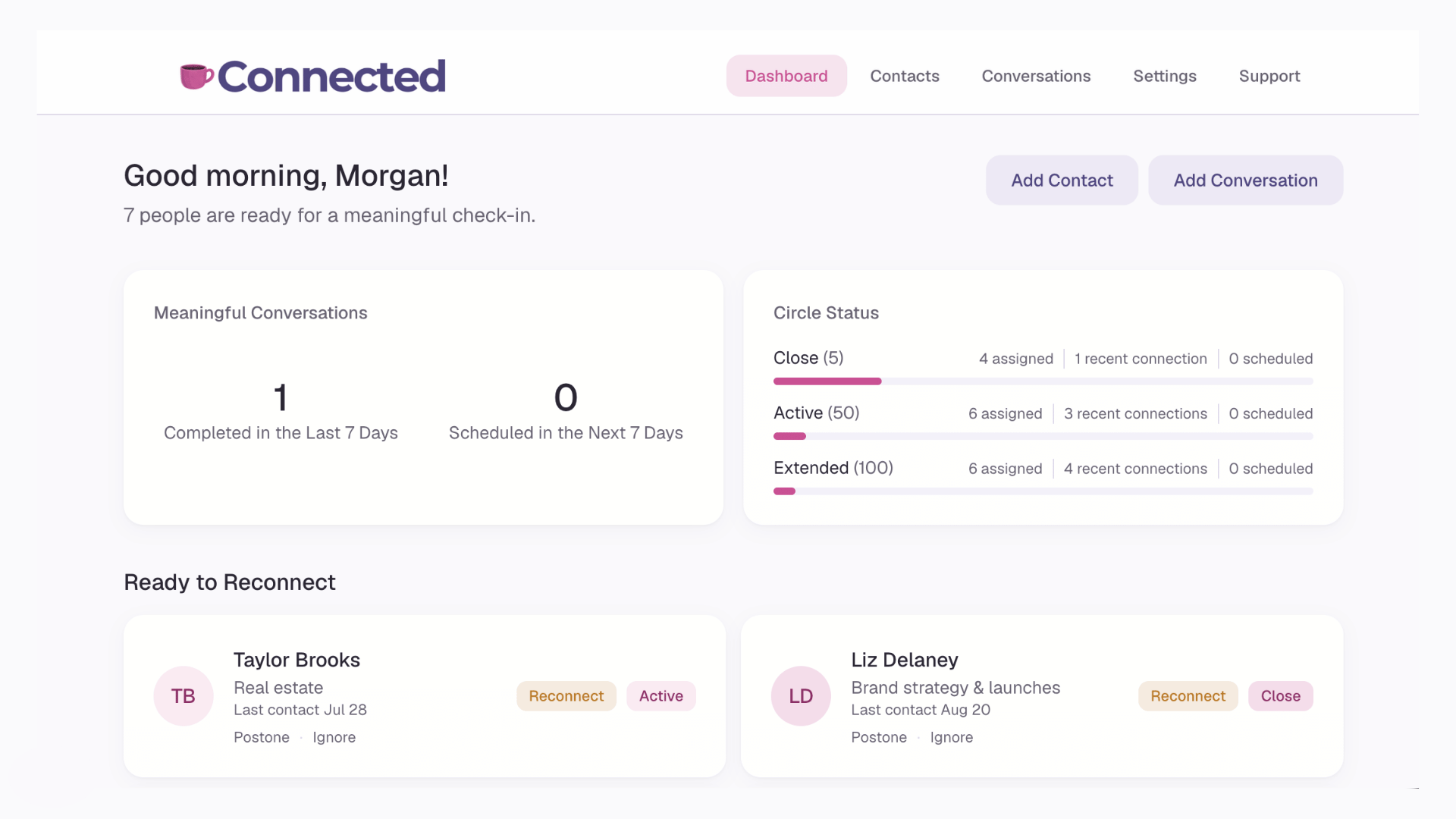Open the Settings tab
This screenshot has width=1456, height=819.
point(1165,76)
